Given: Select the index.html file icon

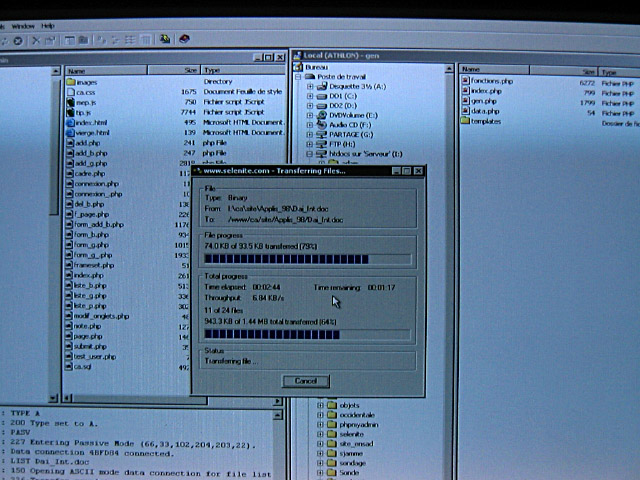Looking at the screenshot, I should click(70, 122).
